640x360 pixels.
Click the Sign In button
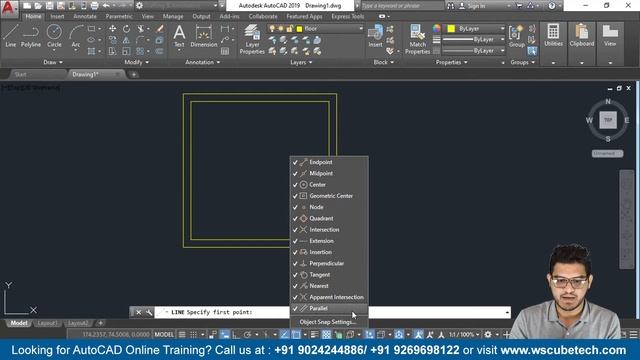(472, 6)
